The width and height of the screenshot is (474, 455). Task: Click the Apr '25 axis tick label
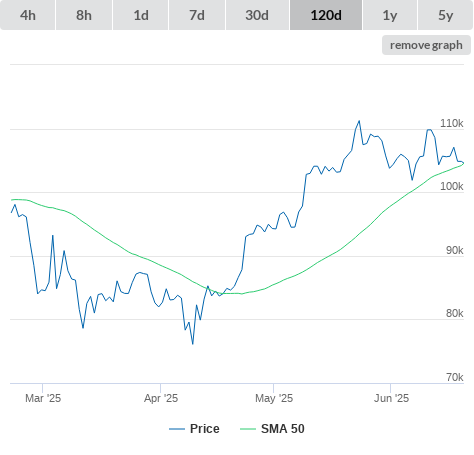[161, 398]
